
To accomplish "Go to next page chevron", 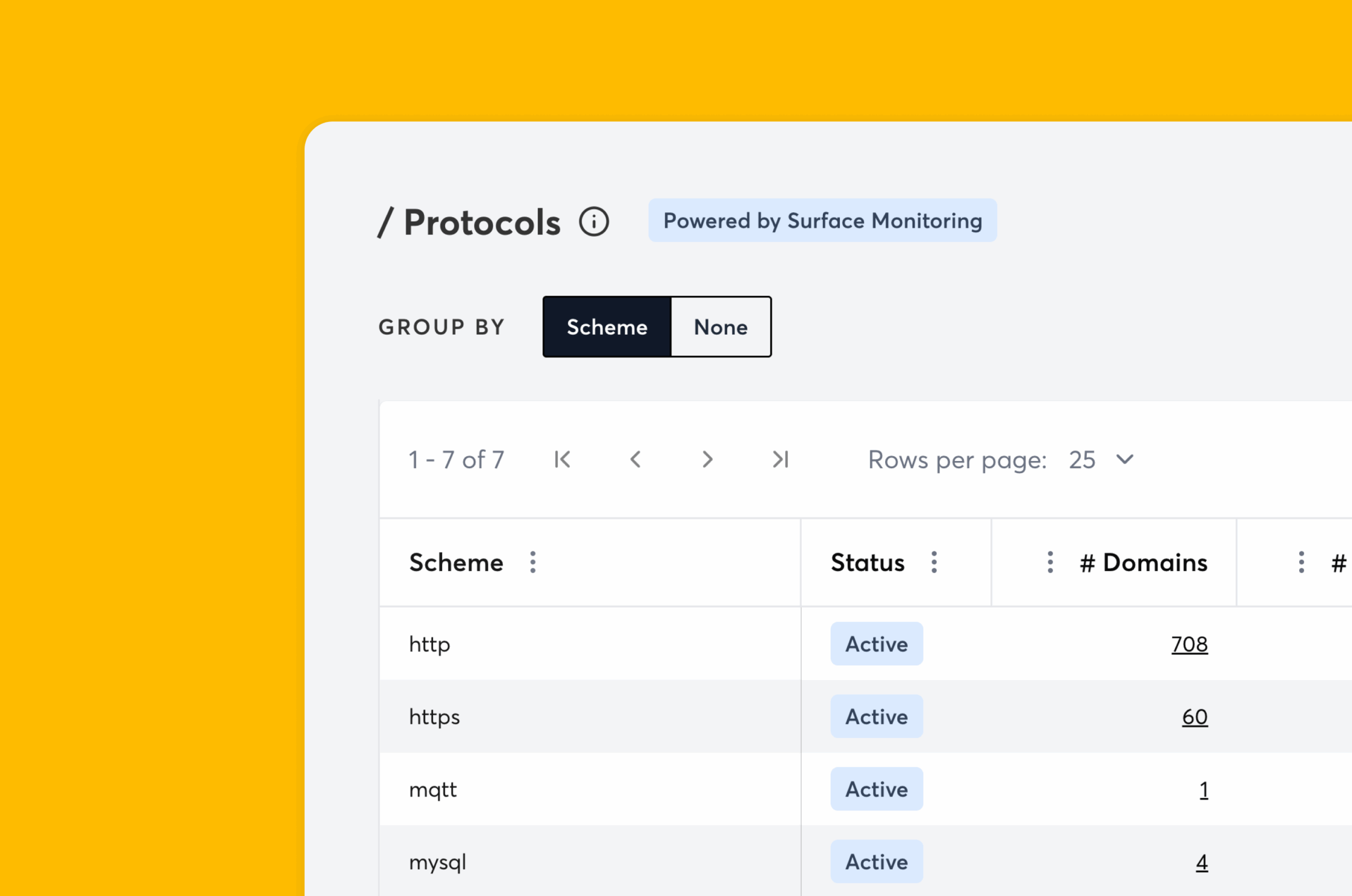I will coord(708,459).
